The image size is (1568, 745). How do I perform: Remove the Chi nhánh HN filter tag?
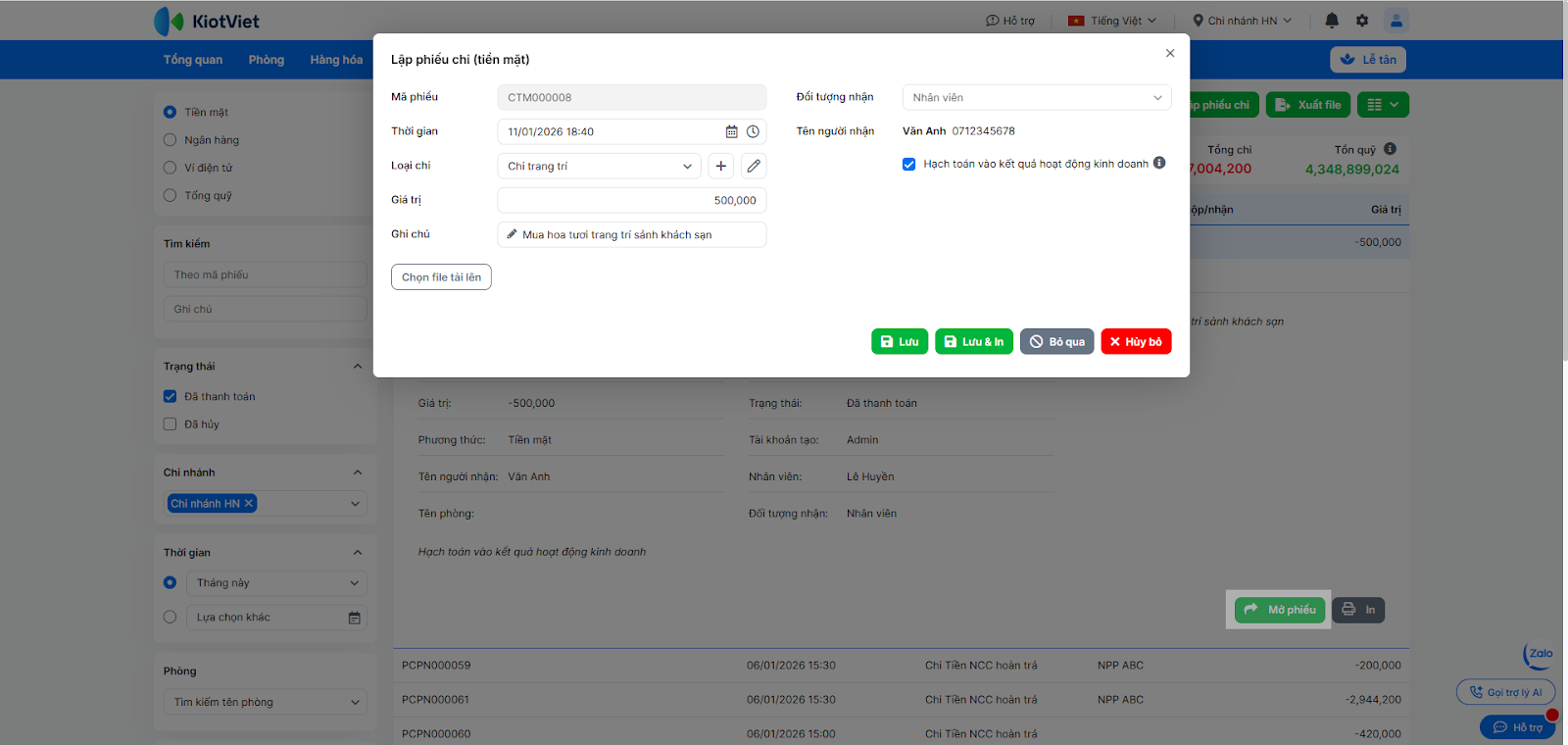click(249, 503)
